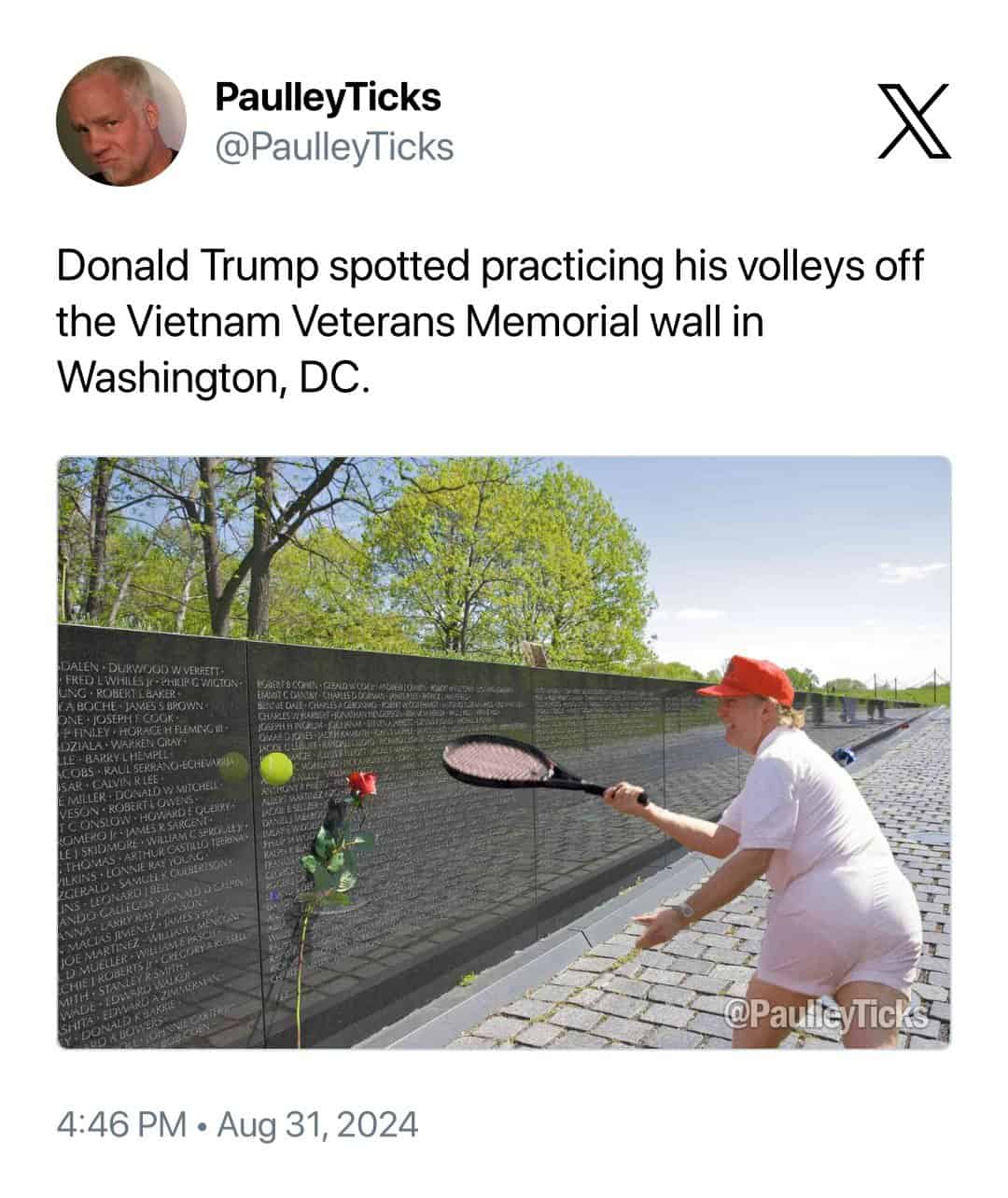Click engraved name "DURWOOD W VERRETT" on wall
This screenshot has height=1198, width=1008.
(x=167, y=669)
